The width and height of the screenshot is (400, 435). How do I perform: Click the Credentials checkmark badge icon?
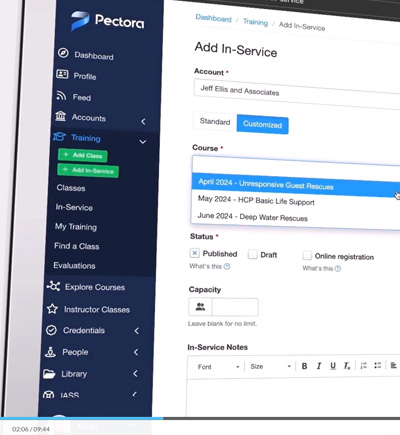point(51,330)
